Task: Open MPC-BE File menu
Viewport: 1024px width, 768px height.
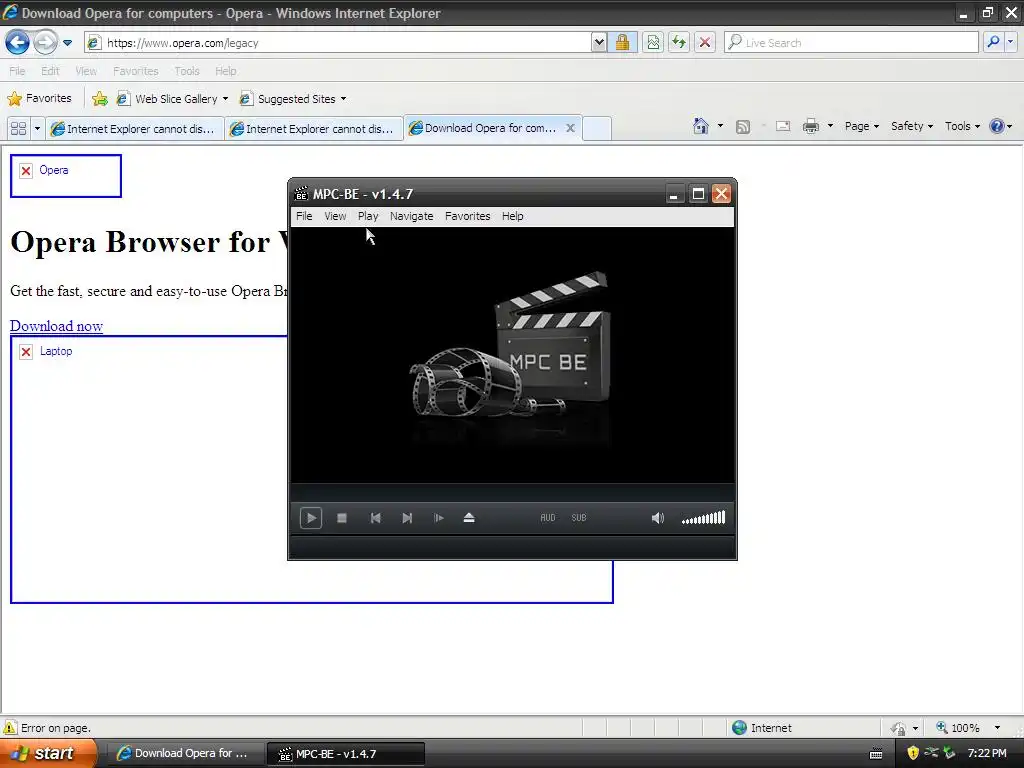Action: (304, 216)
